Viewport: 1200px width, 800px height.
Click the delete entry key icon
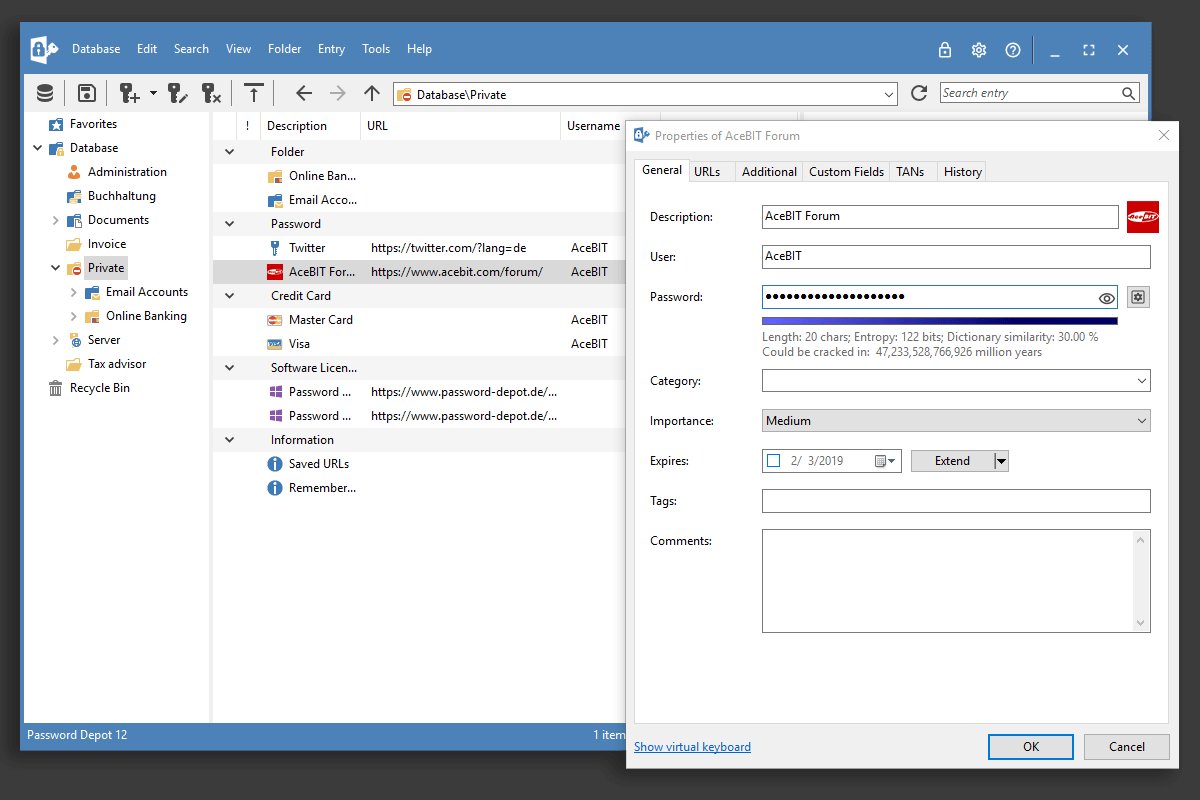pyautogui.click(x=211, y=93)
